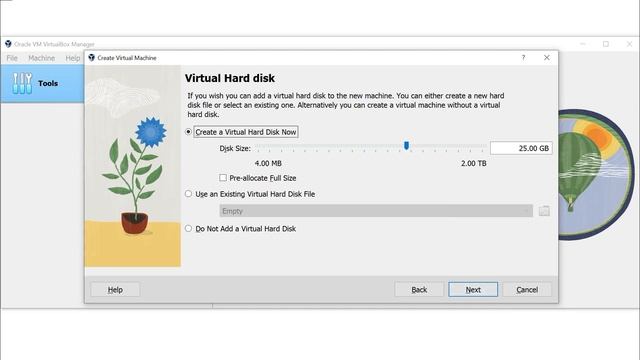The image size is (640, 360).
Task: Click the Cancel button
Action: (x=527, y=289)
